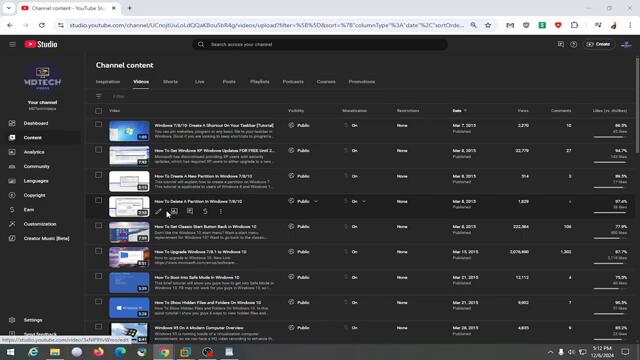Click Internet Explorer taskbar icon
Viewport: 640px width, 360px height.
pos(33,352)
